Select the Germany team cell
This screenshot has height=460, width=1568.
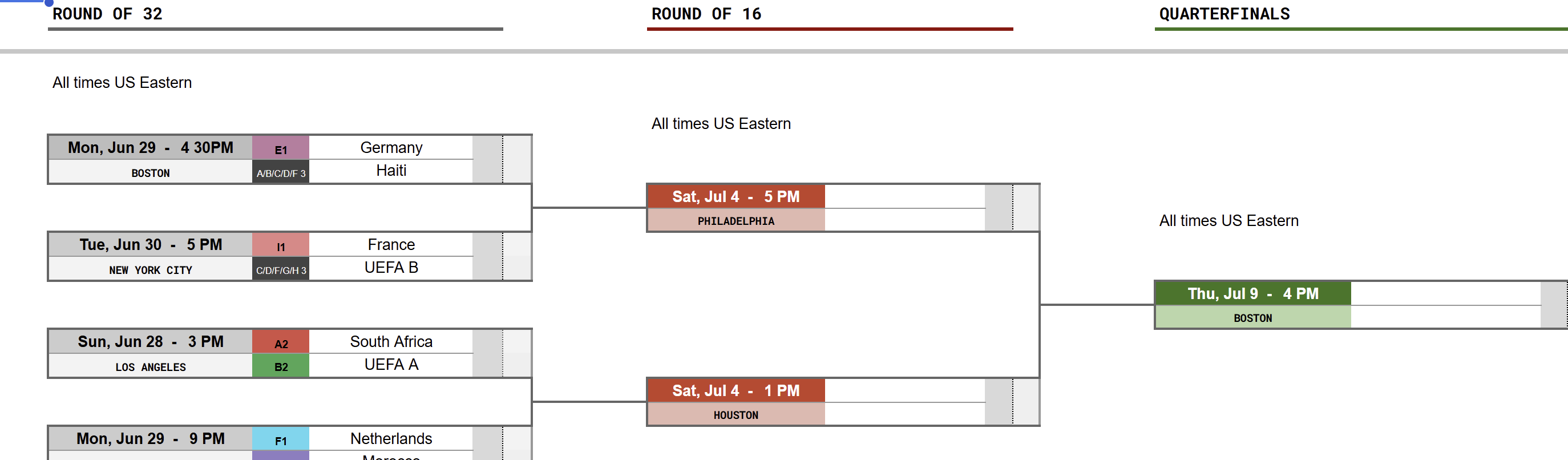391,148
